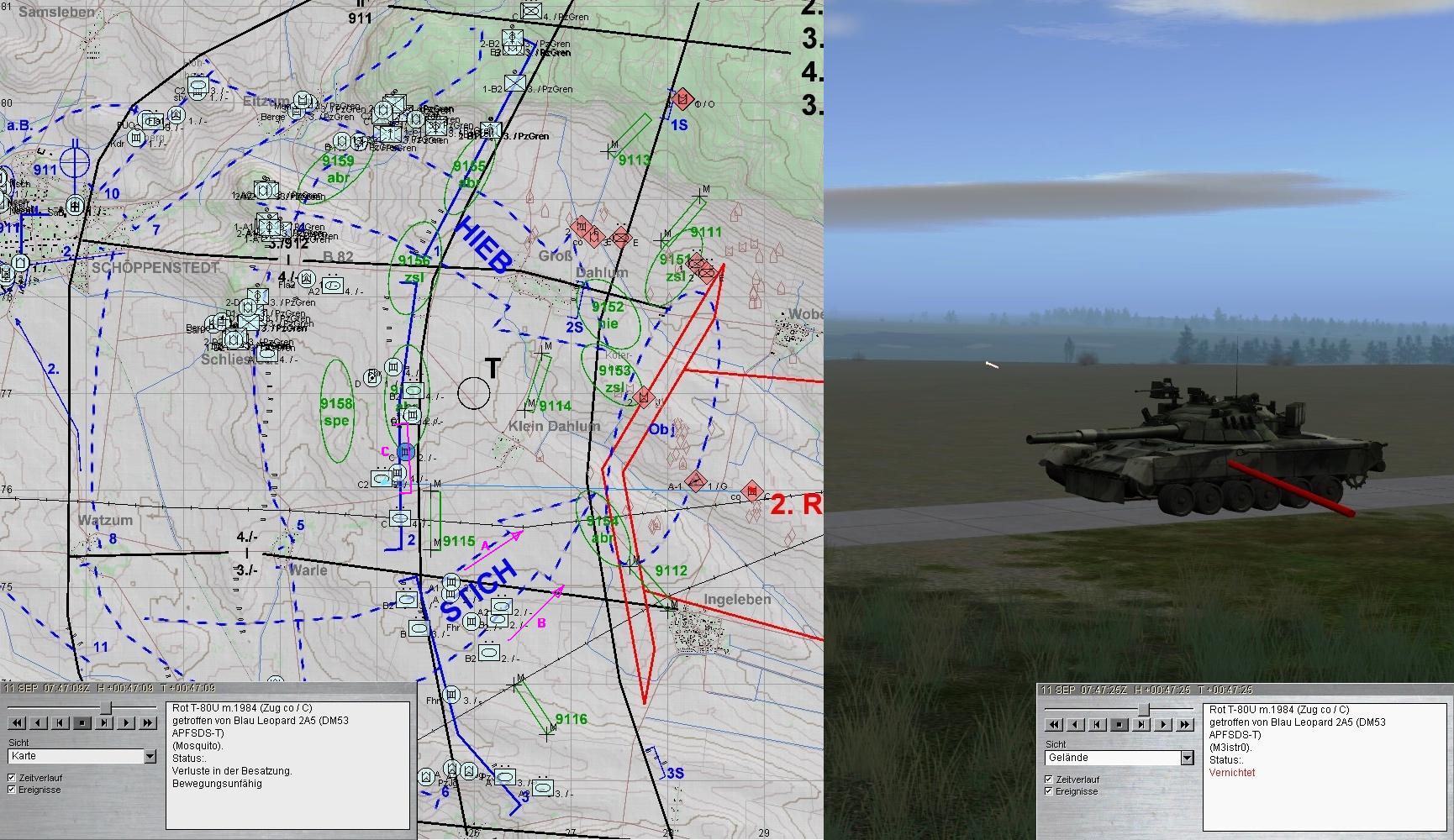Uncheck Zeitverlauf in the Karte panel
The width and height of the screenshot is (1454, 840).
point(12,778)
